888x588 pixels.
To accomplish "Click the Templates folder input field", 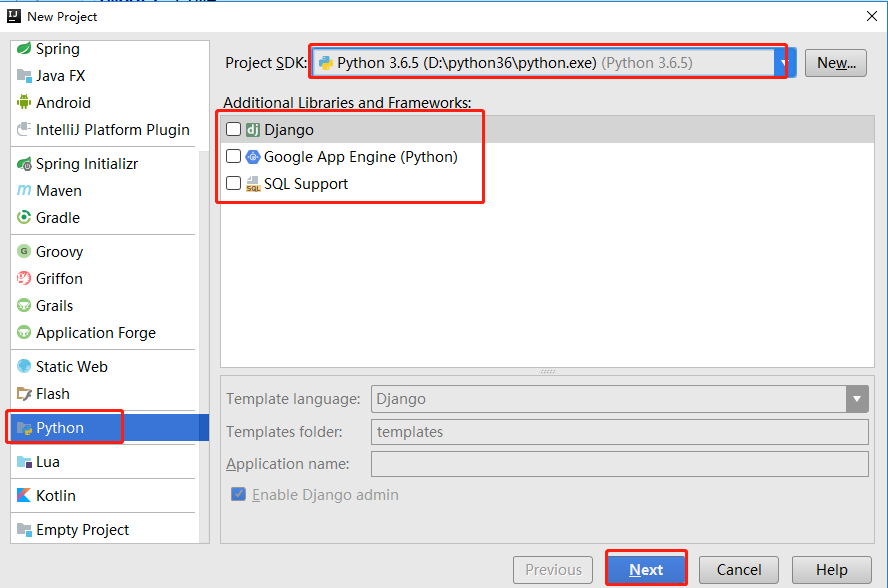I will point(620,432).
